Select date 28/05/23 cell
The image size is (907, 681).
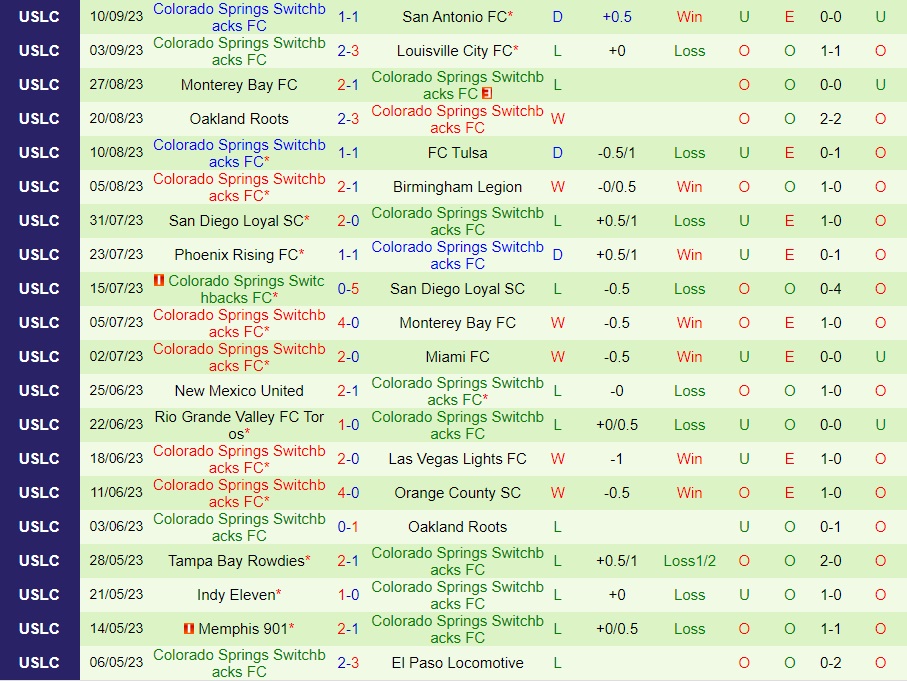(116, 561)
